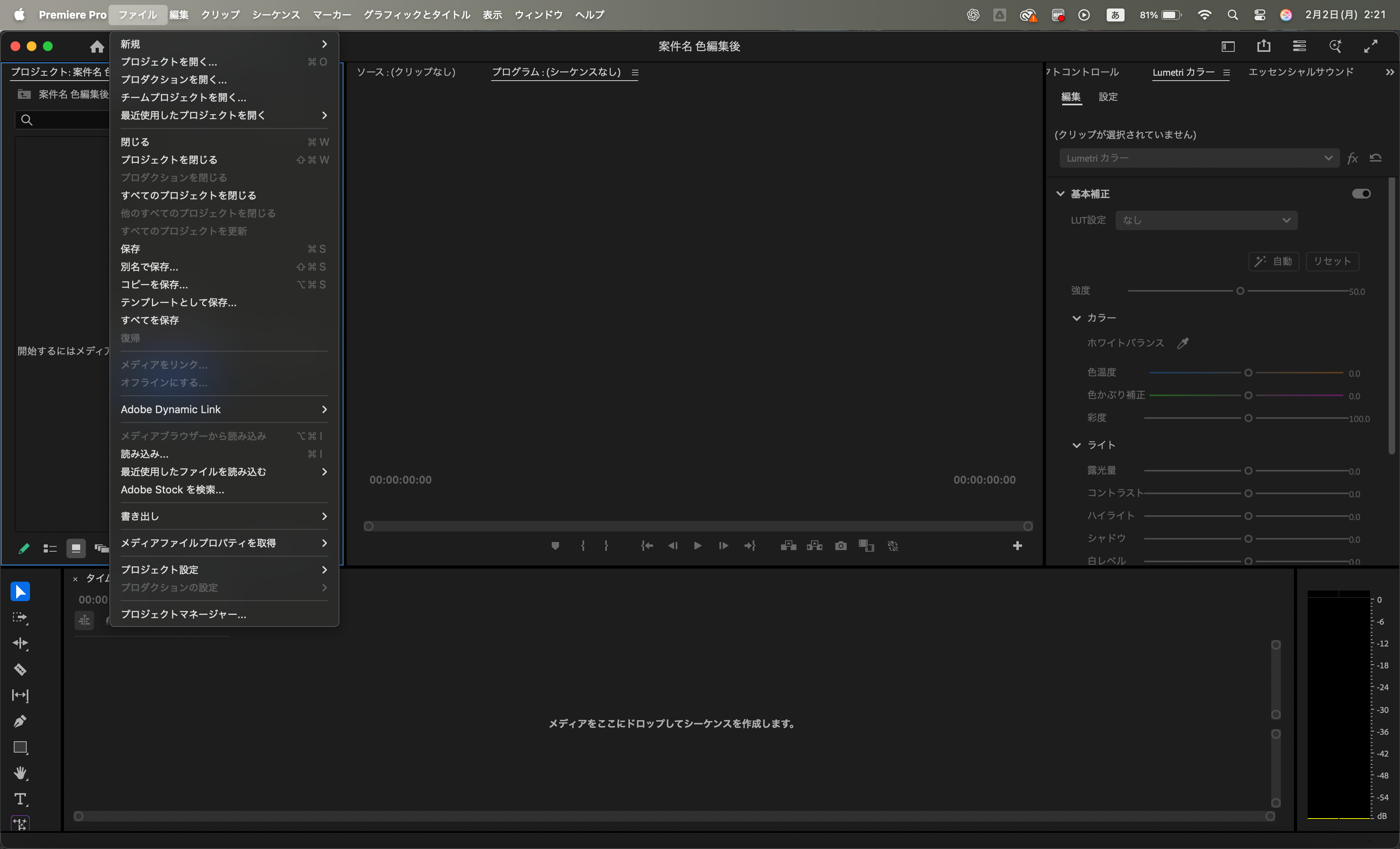Open the Lumetri カラー effect dropdown
Viewport: 1400px width, 849px height.
(1199, 158)
